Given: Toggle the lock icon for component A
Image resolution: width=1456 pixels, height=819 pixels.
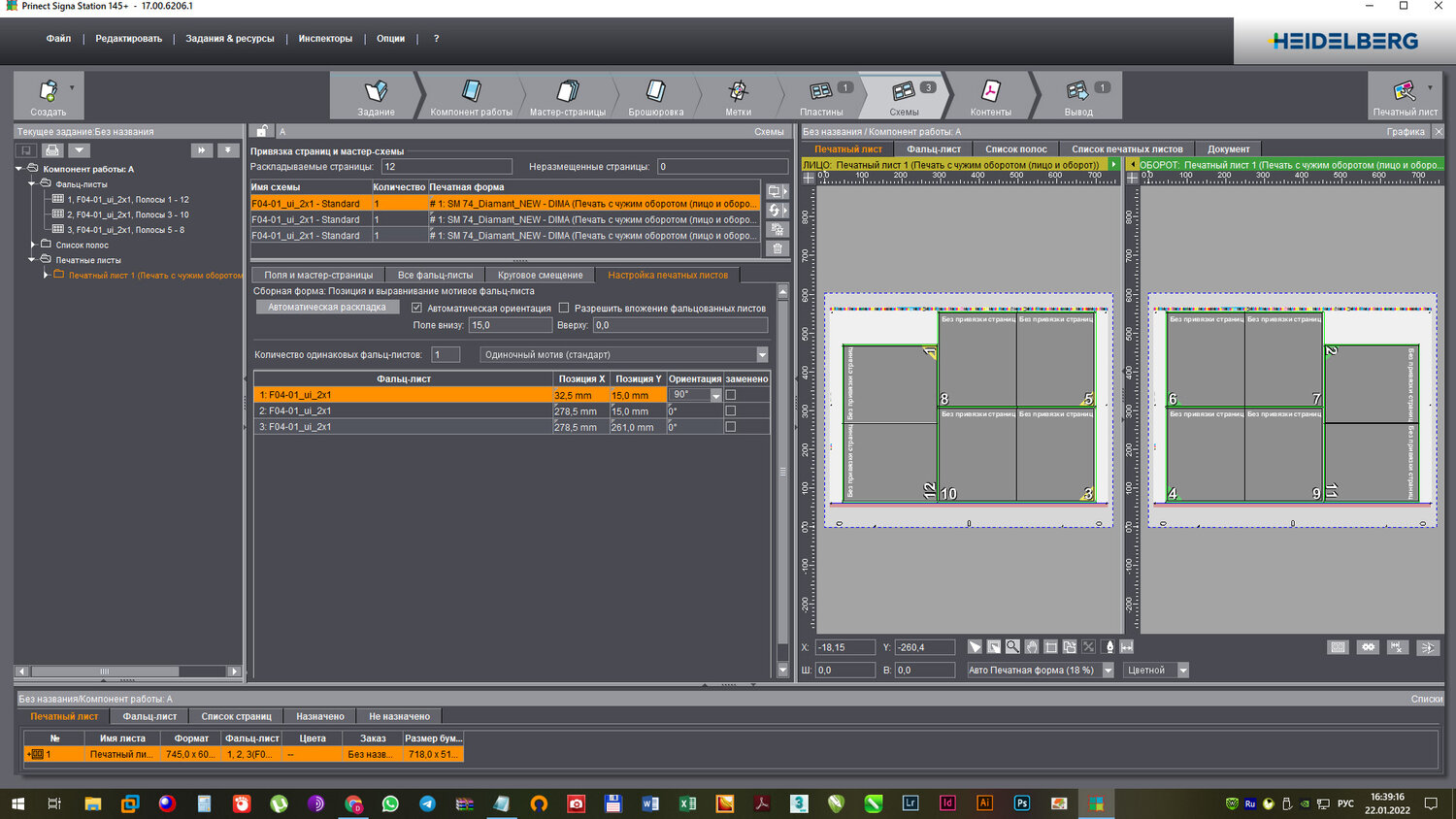Looking at the screenshot, I should pyautogui.click(x=262, y=131).
